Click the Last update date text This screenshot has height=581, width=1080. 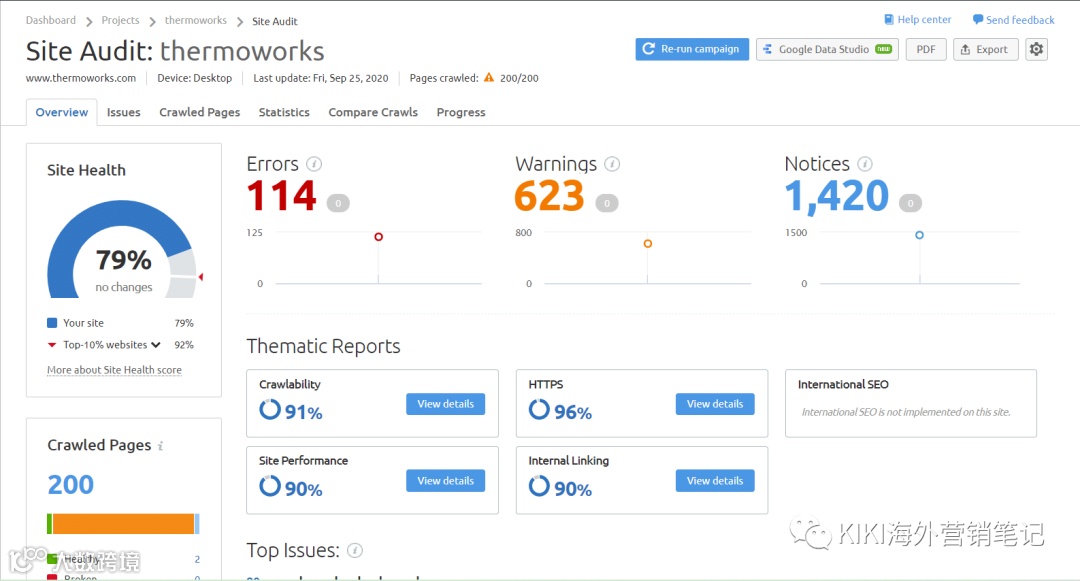point(321,78)
